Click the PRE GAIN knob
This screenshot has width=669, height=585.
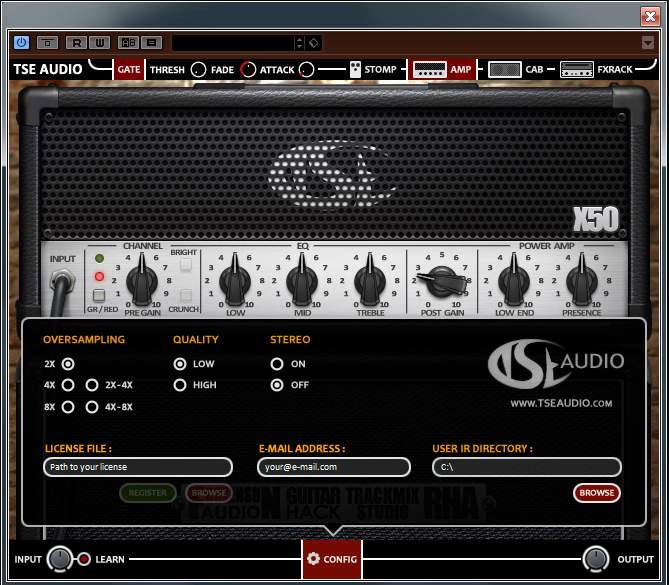142,281
